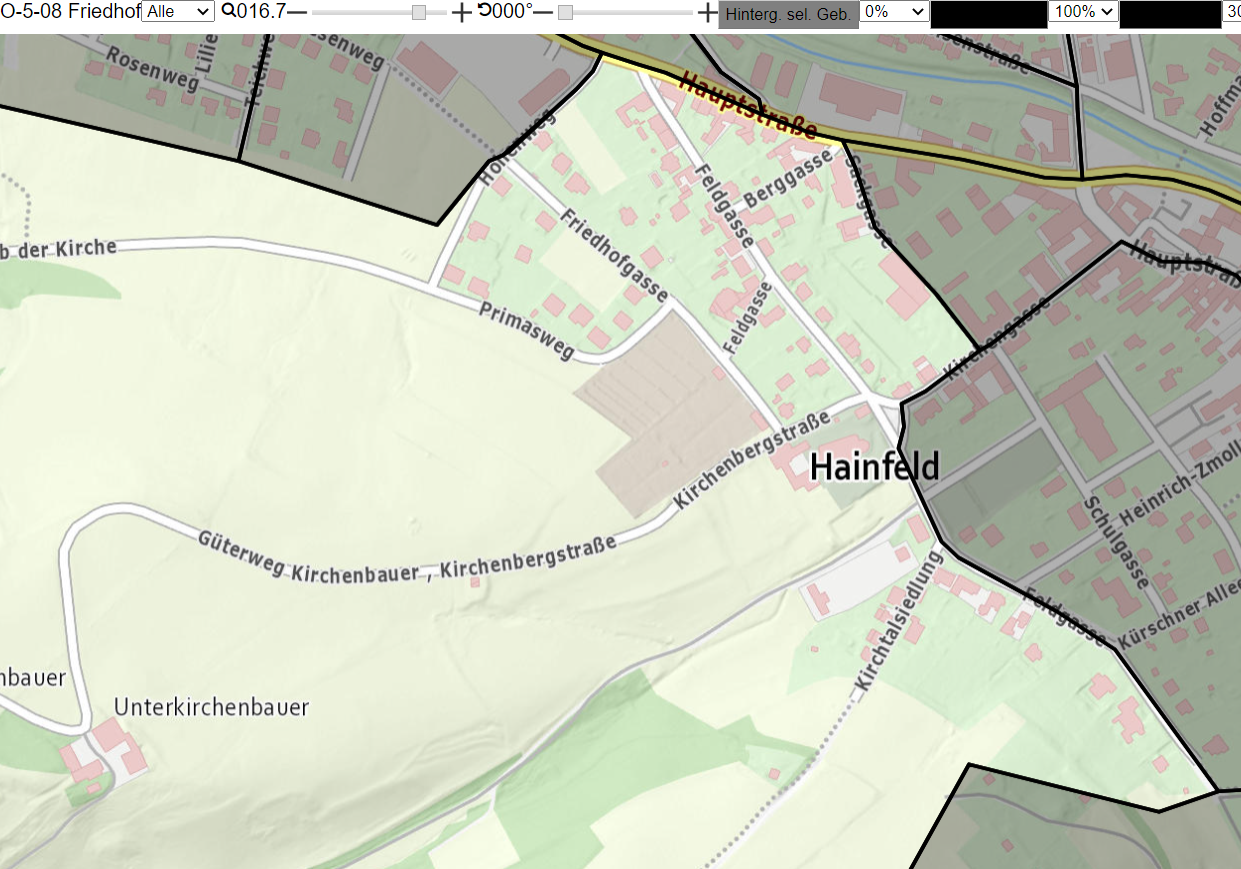
Task: Open the 100% dropdown
Action: click(1083, 12)
